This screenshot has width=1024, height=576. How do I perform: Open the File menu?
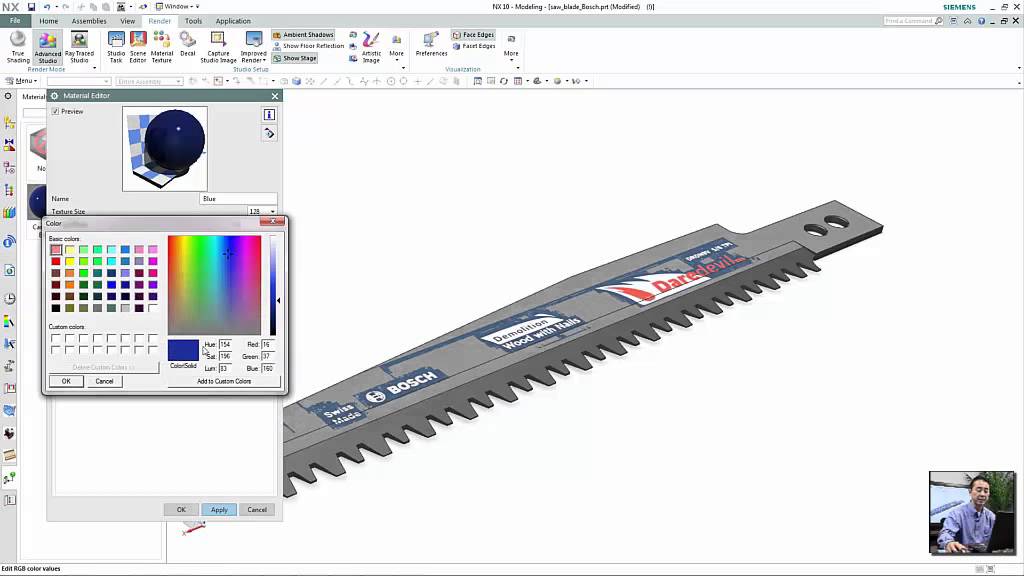[x=15, y=21]
